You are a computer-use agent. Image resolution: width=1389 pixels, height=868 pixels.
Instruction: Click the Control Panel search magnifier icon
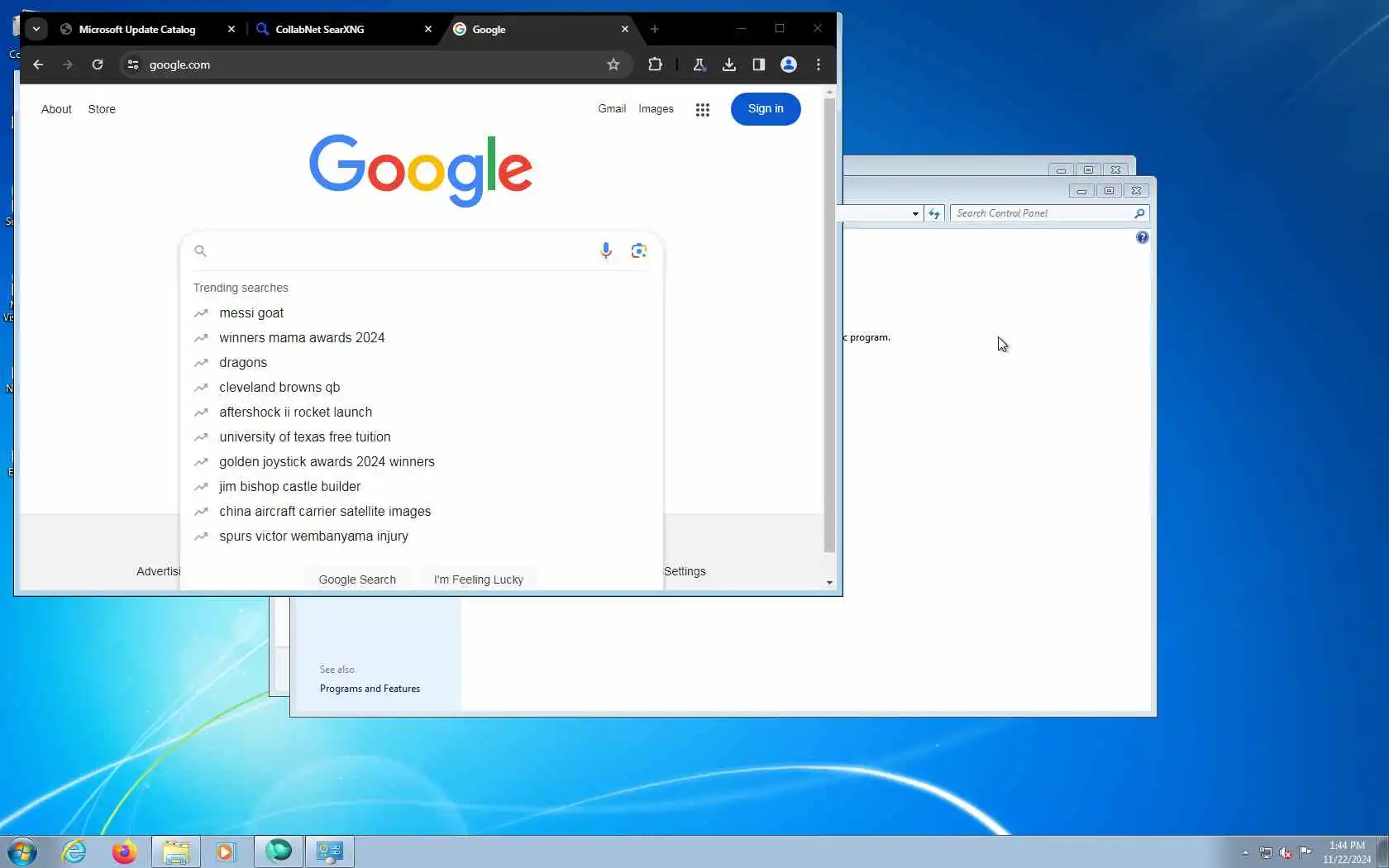coord(1139,213)
